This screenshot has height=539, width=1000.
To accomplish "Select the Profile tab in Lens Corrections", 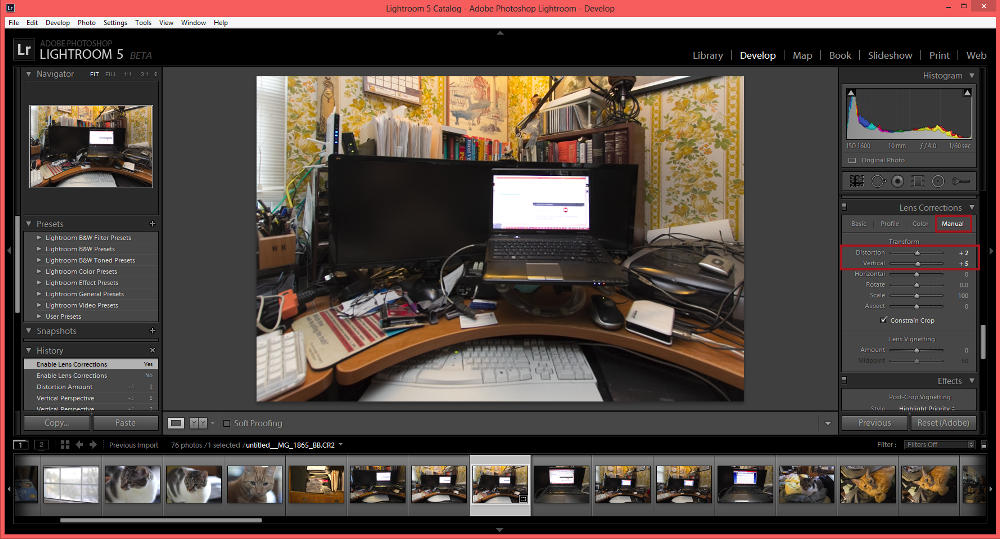I will click(x=890, y=224).
